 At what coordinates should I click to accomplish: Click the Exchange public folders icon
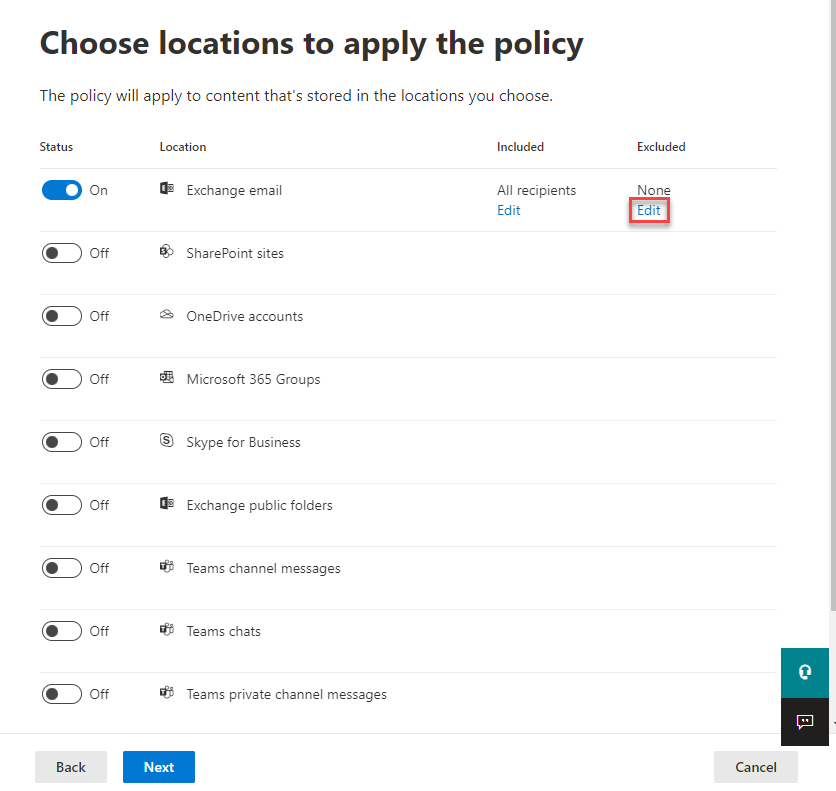(167, 503)
